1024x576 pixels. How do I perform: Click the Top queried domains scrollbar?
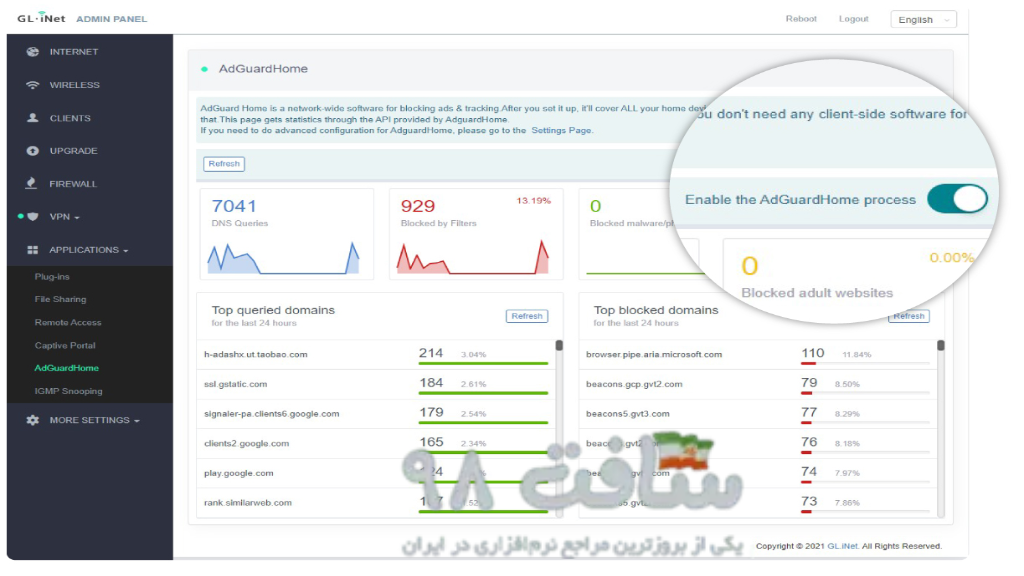(x=559, y=345)
